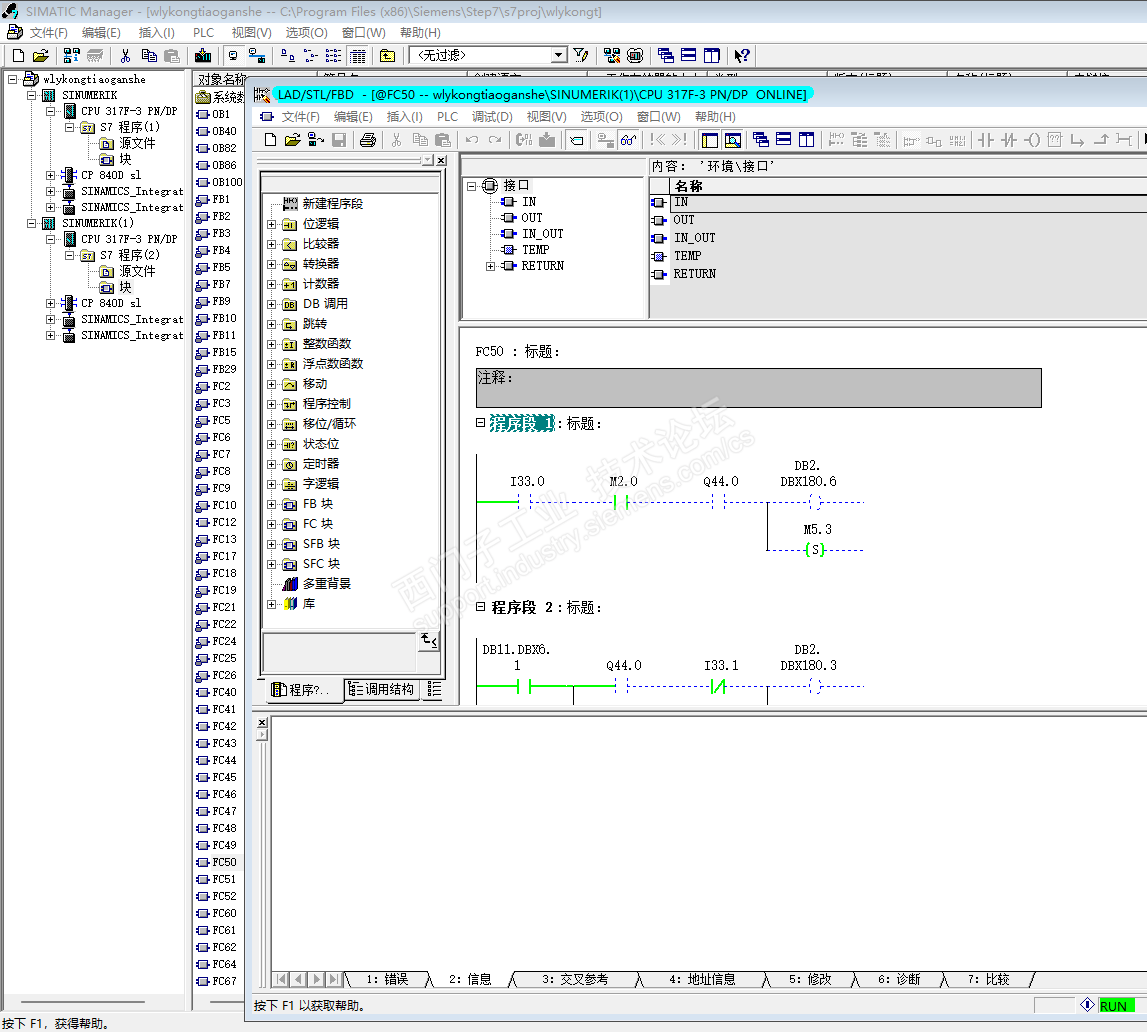Viewport: 1147px width, 1032px height.
Task: Click the context help arrow icon
Action: tap(742, 56)
